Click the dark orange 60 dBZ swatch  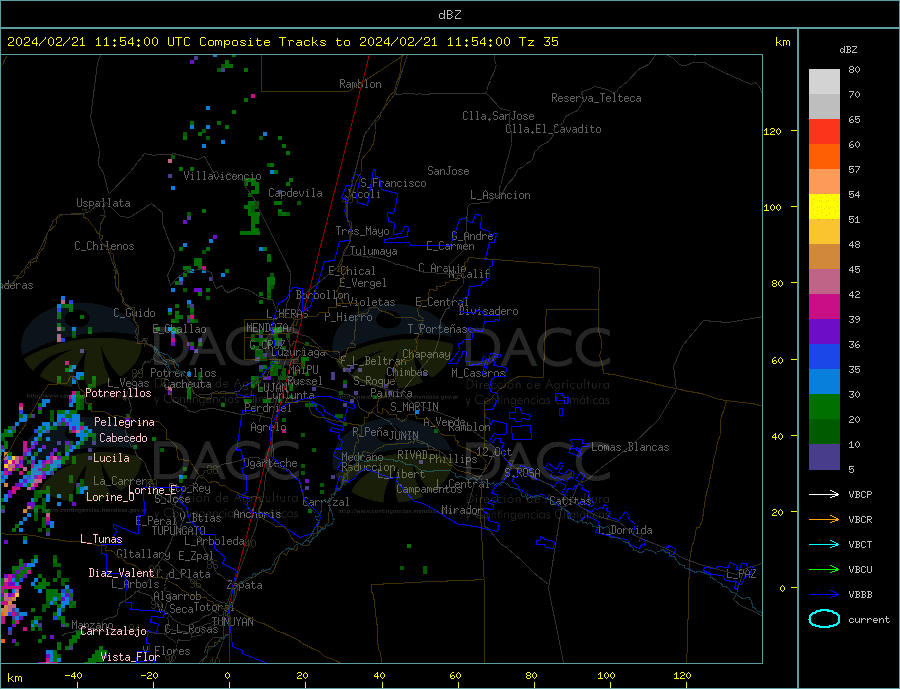coord(824,156)
